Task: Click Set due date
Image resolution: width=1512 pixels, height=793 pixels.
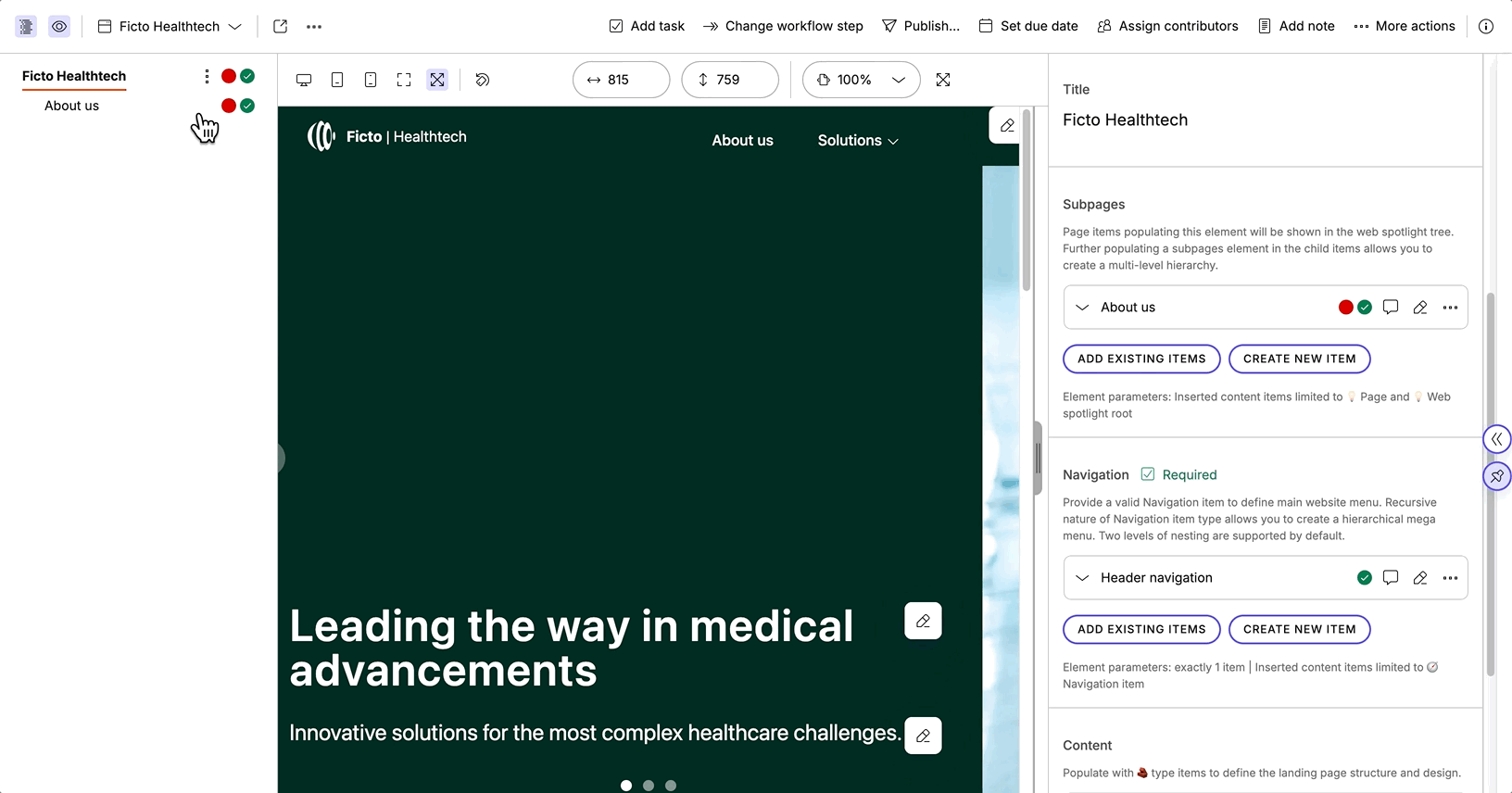Action: pyautogui.click(x=1028, y=26)
